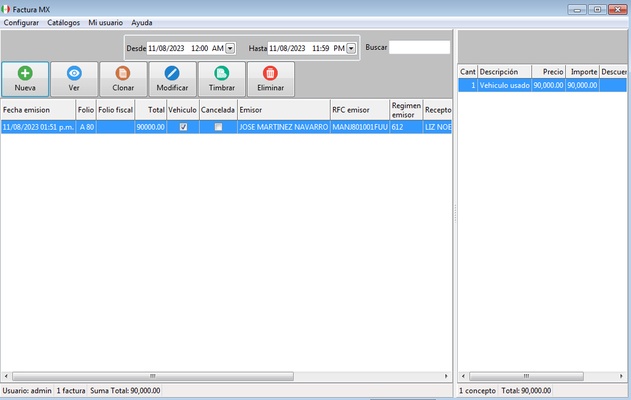Toggle the Vehiculo checkbox in invoice row
This screenshot has height=400, width=631.
183,127
